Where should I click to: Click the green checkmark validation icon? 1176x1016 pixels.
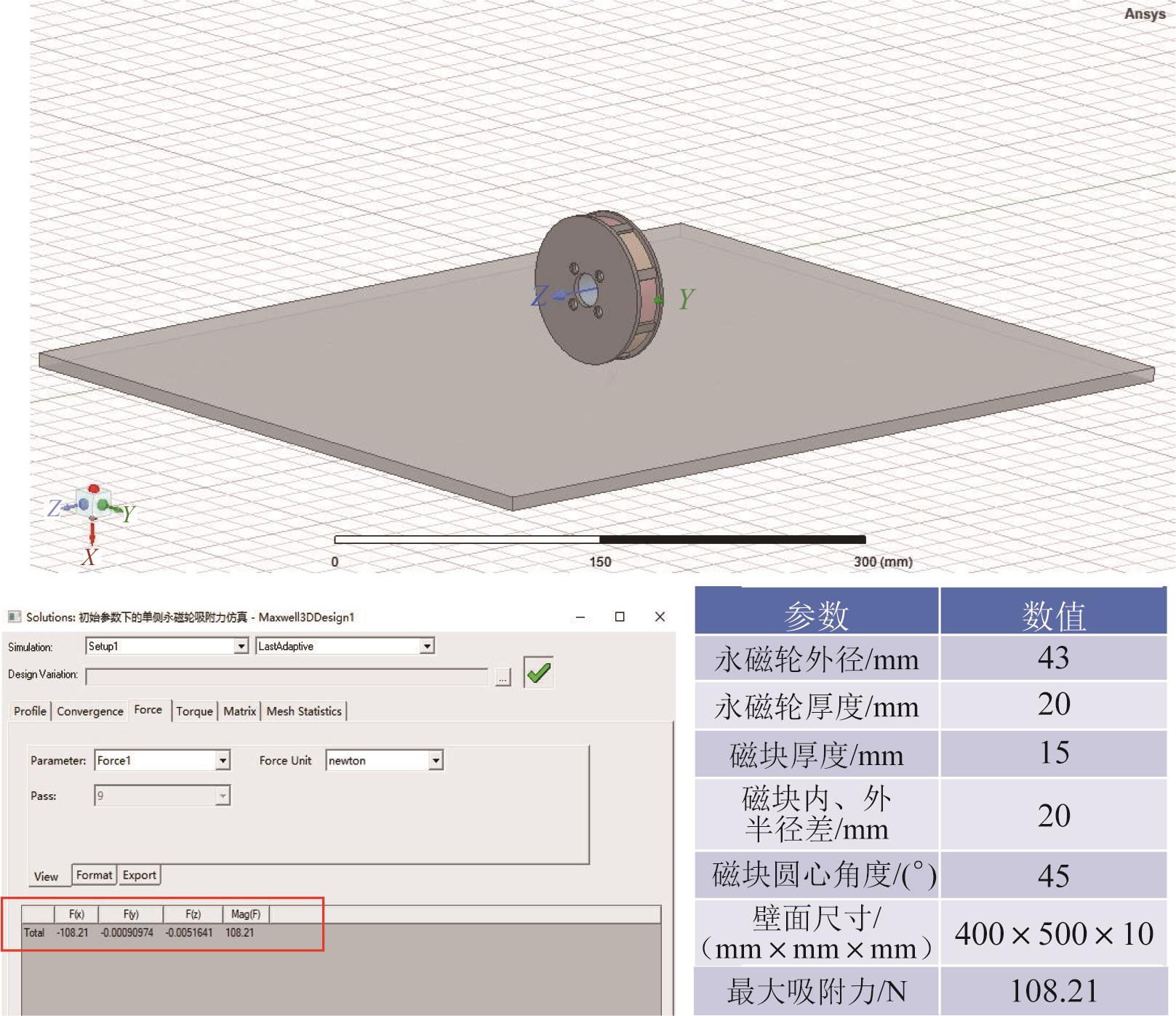pos(538,673)
